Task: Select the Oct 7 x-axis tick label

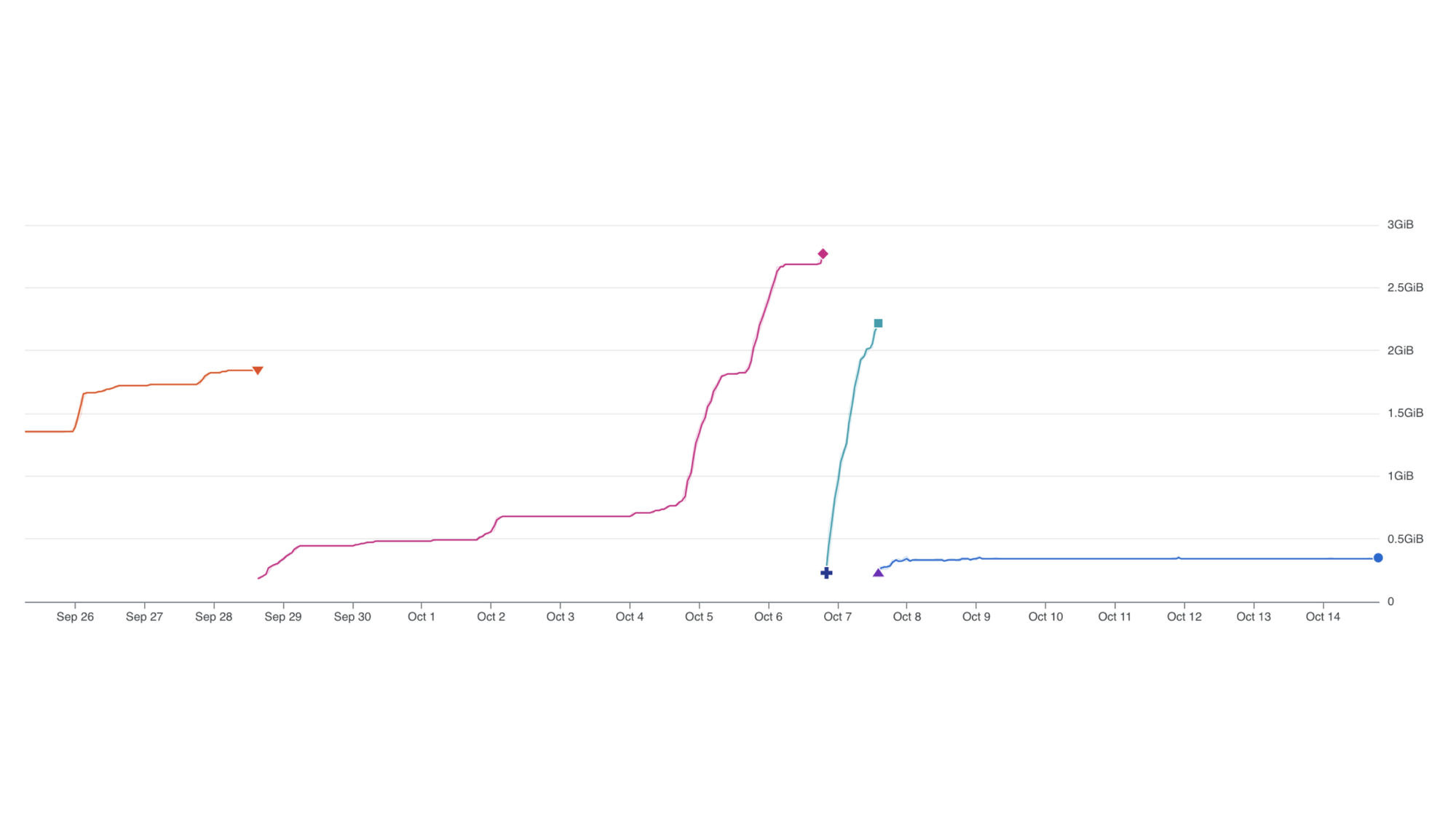Action: 837,617
